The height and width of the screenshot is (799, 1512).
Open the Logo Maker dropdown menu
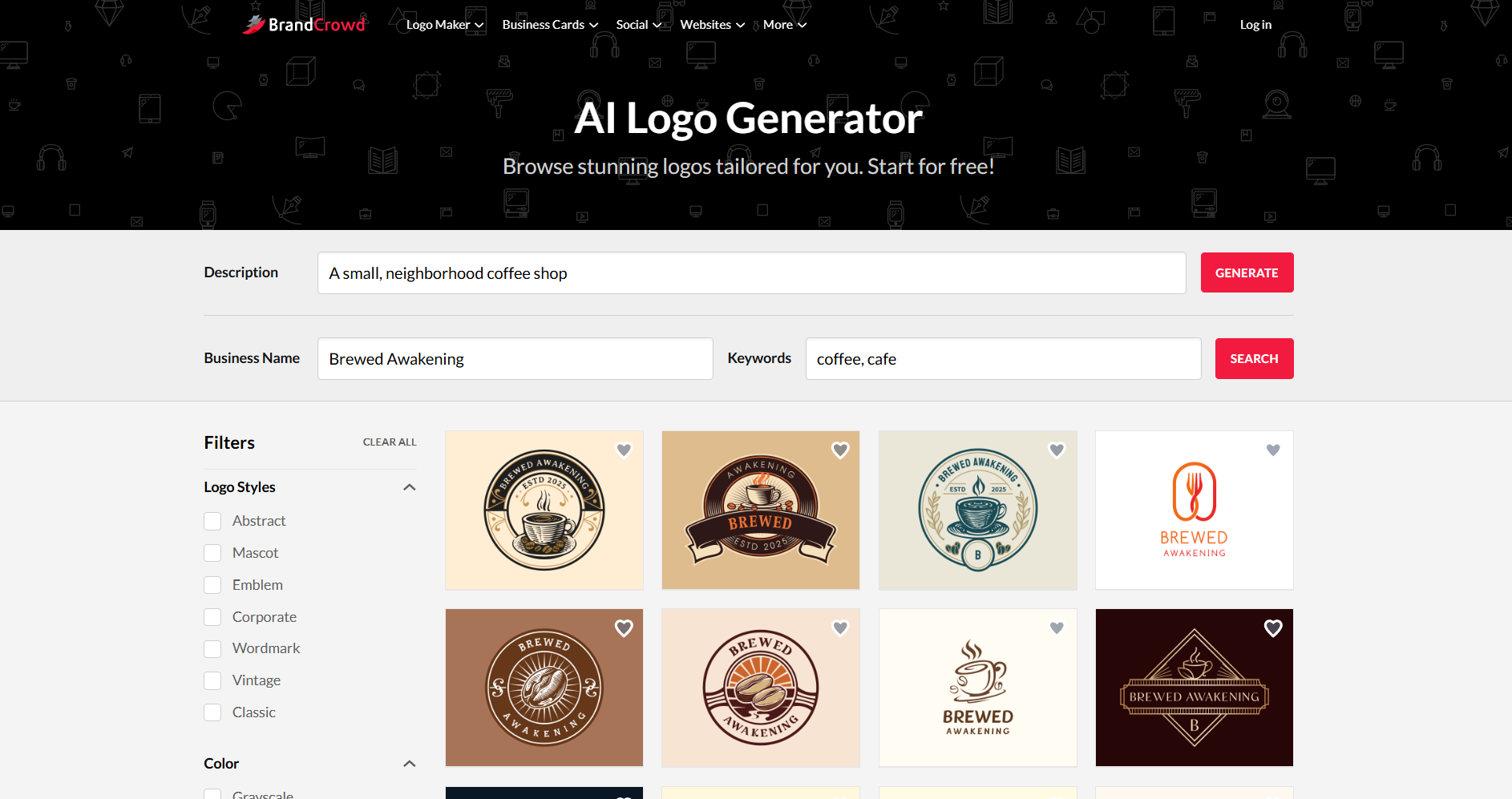click(444, 25)
